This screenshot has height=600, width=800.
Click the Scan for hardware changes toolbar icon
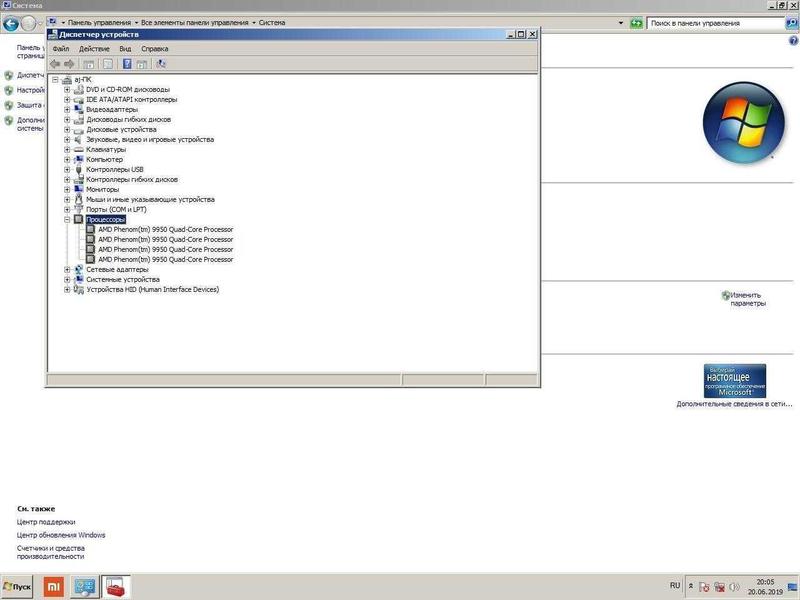(161, 64)
